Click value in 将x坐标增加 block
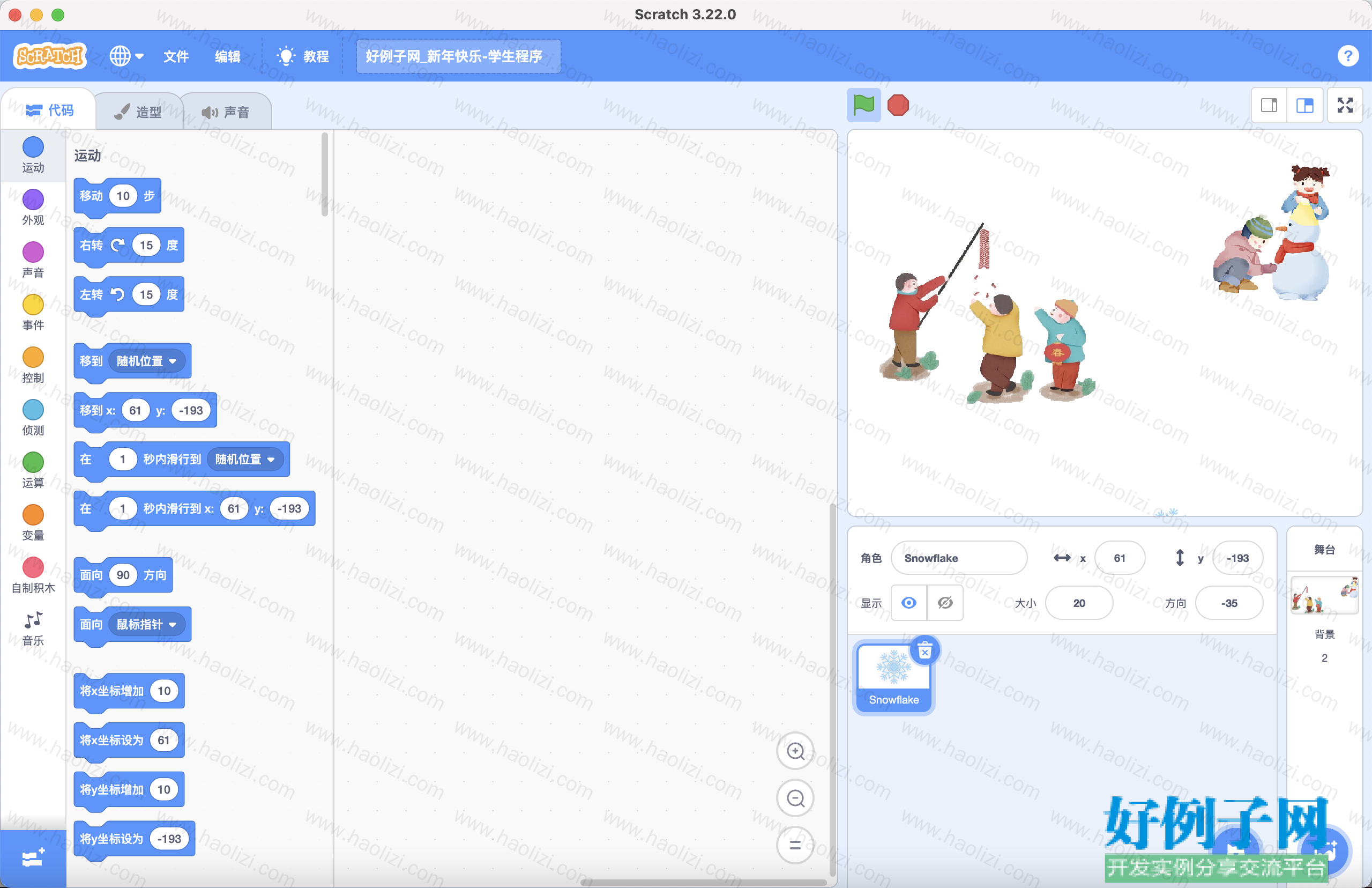The image size is (1372, 888). pyautogui.click(x=163, y=691)
